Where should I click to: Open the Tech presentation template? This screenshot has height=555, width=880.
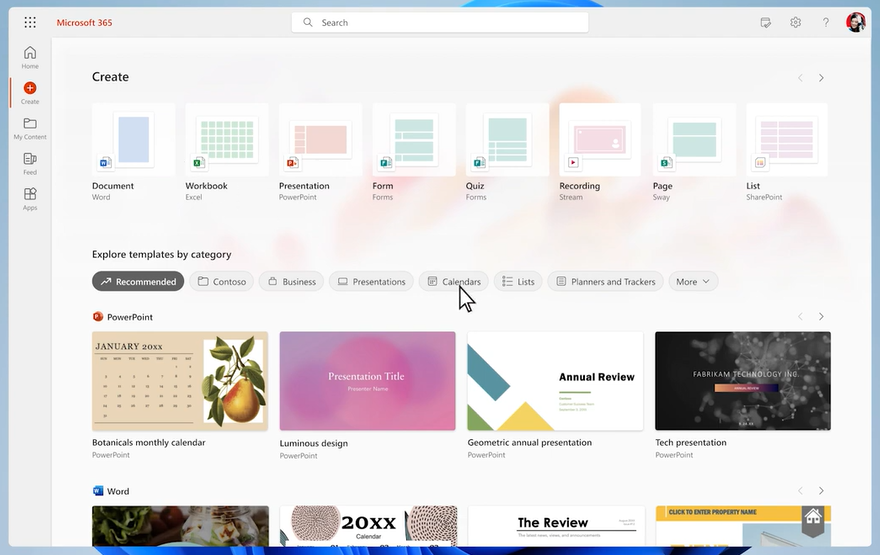(x=743, y=381)
